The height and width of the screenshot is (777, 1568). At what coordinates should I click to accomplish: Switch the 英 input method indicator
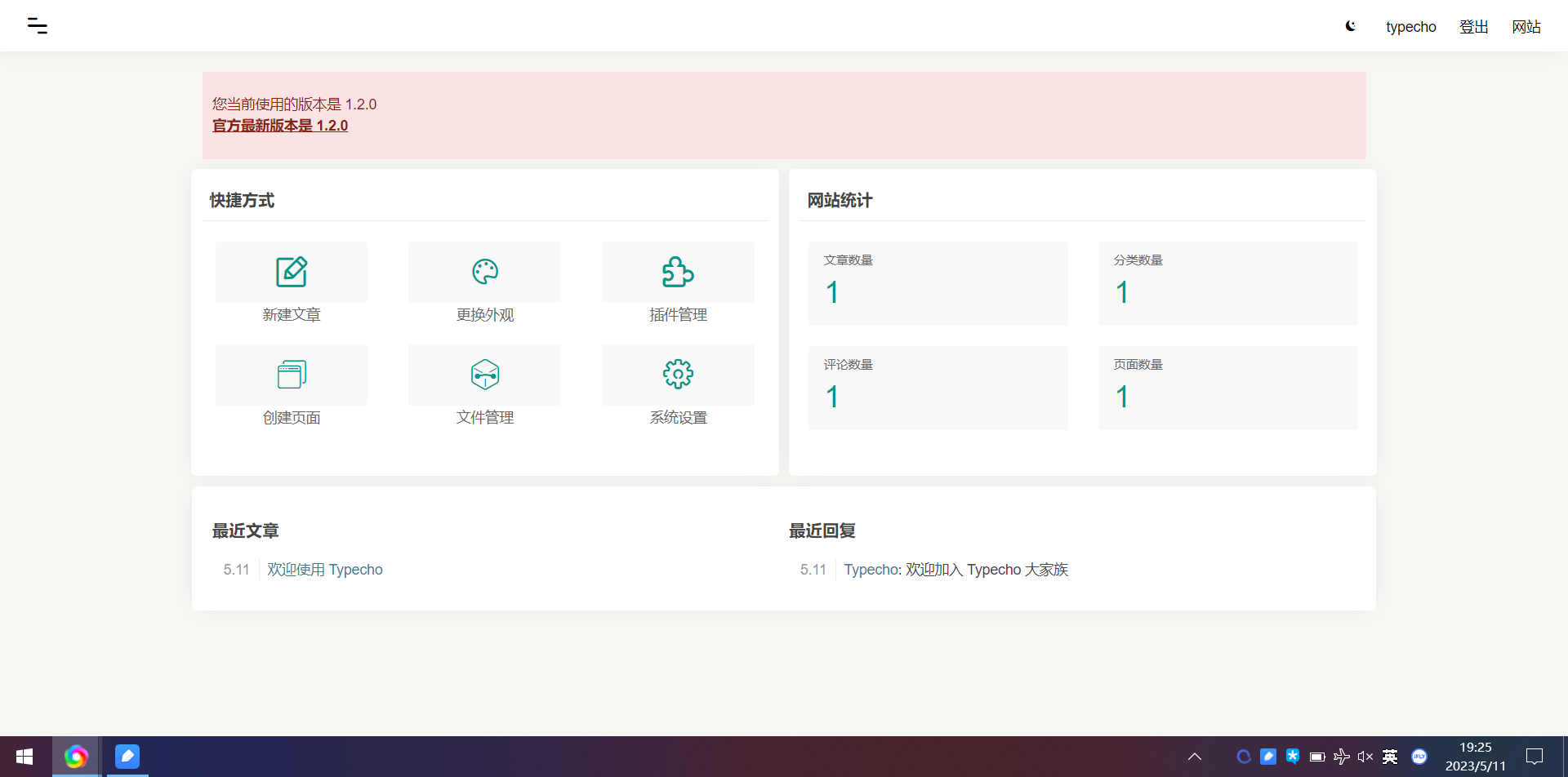pyautogui.click(x=1390, y=757)
